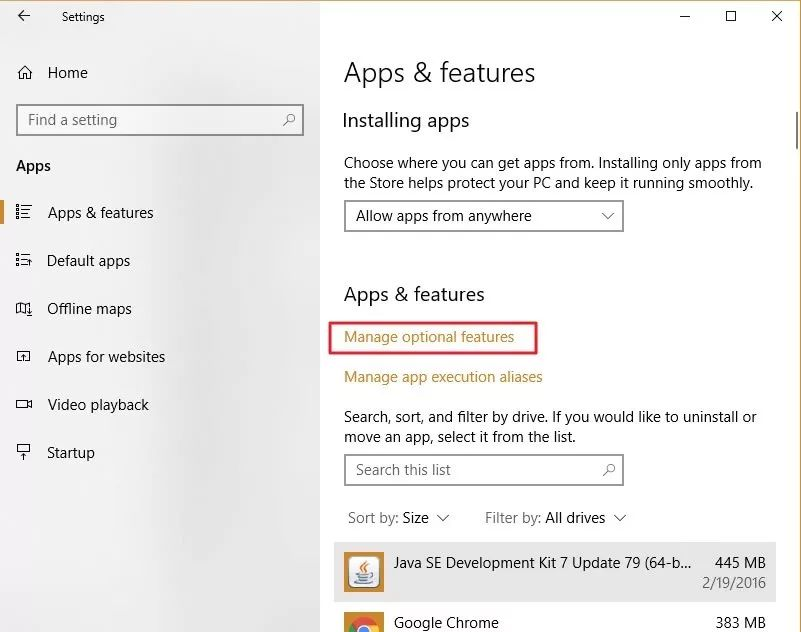Click the Java app icon
Viewport: 801px width, 632px height.
tap(364, 572)
